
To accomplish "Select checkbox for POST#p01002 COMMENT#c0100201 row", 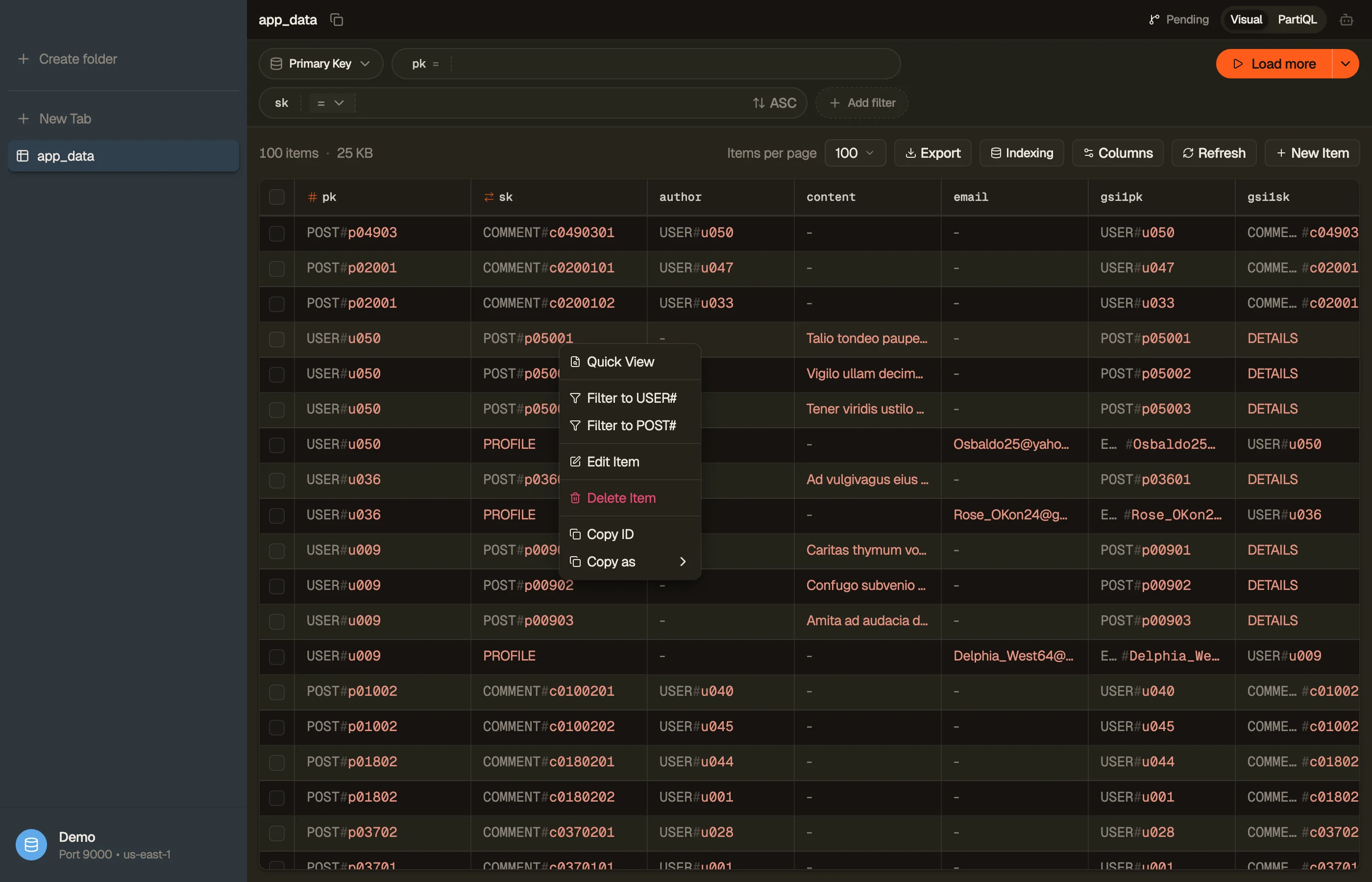I will [x=276, y=692].
